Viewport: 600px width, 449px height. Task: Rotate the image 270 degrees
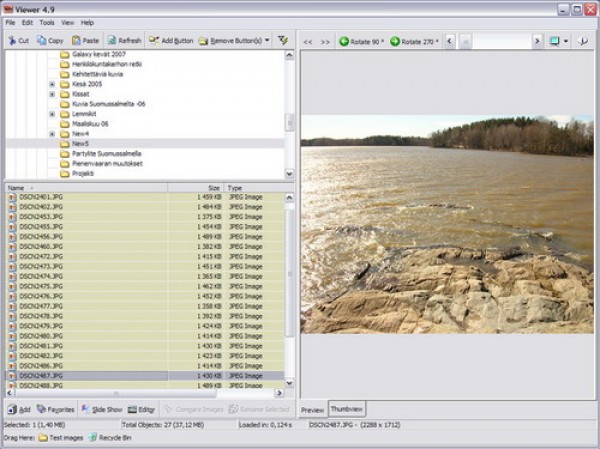point(413,41)
